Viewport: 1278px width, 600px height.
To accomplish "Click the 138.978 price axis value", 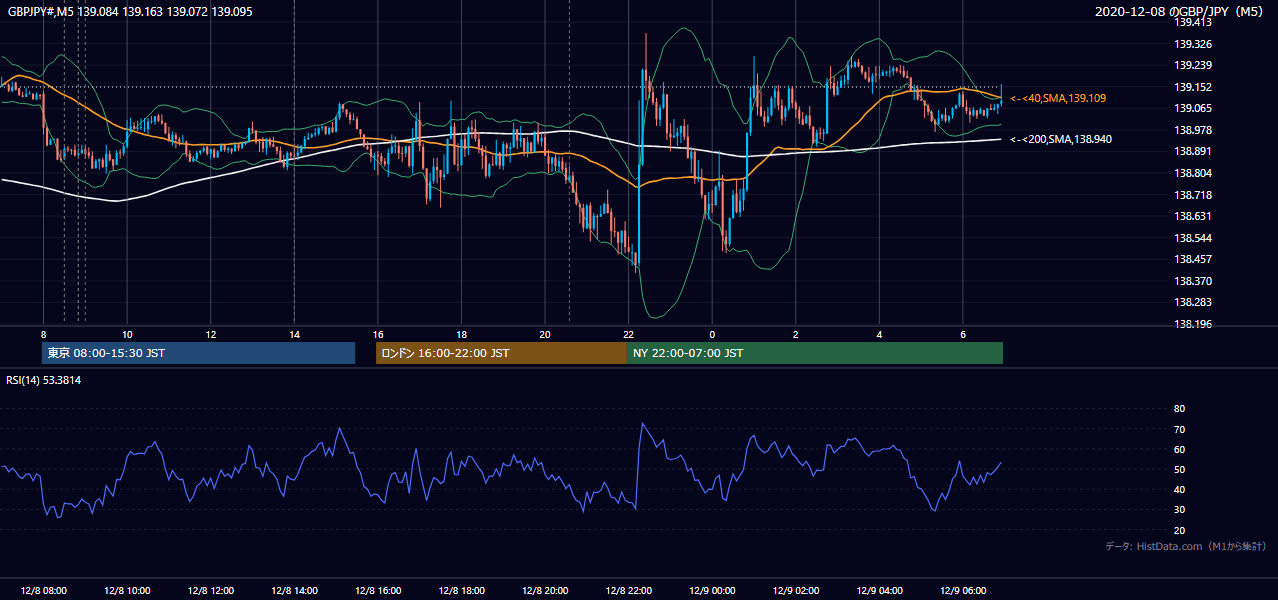I will 1193,130.
